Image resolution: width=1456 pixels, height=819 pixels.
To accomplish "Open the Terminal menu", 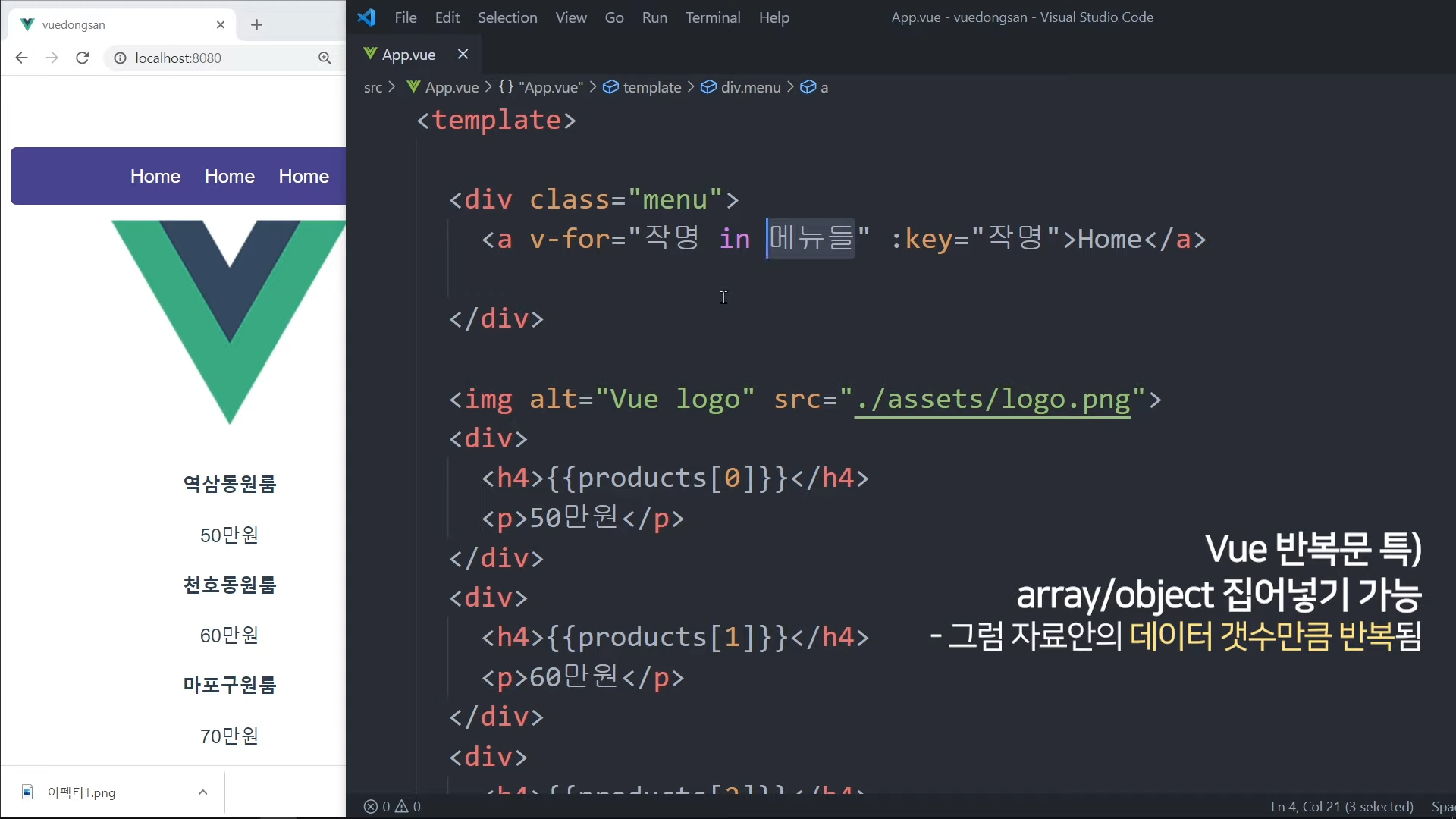I will [x=713, y=17].
